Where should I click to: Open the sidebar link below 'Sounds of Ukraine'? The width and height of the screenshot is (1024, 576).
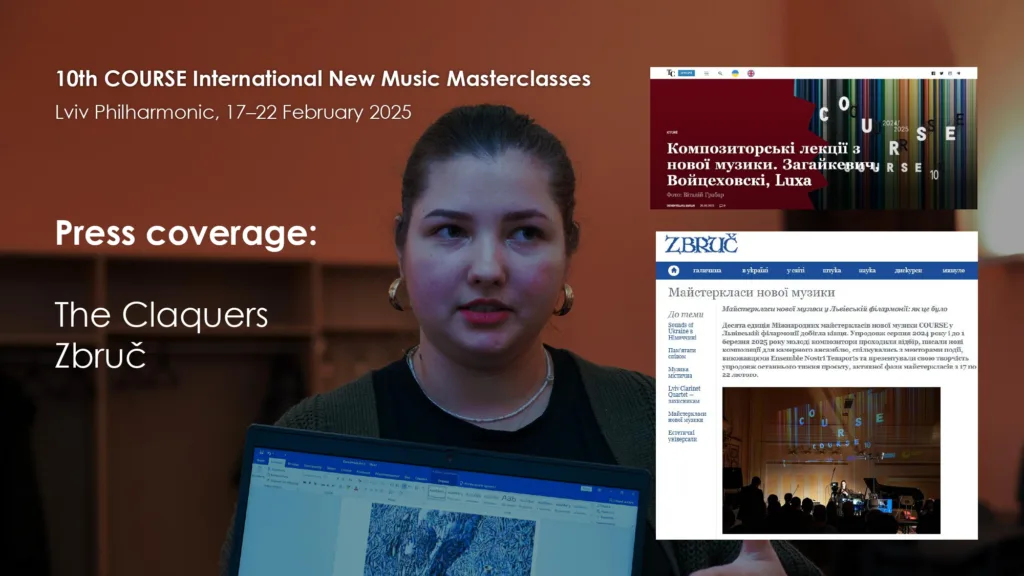[x=682, y=353]
